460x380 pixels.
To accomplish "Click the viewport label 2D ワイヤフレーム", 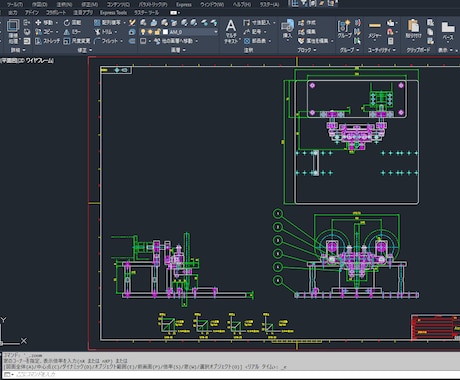I will point(36,60).
